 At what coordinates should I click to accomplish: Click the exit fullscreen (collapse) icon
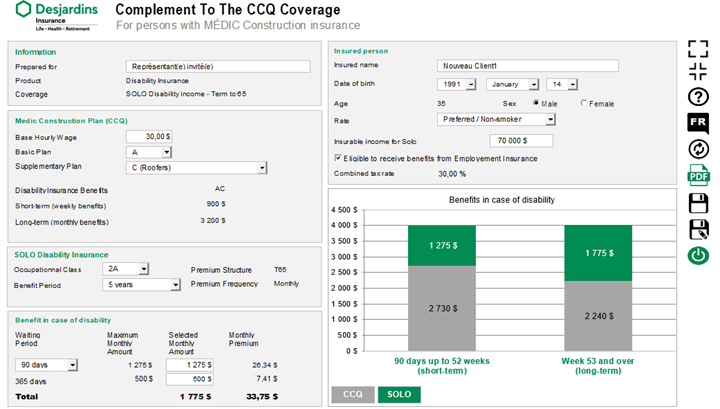click(x=698, y=71)
